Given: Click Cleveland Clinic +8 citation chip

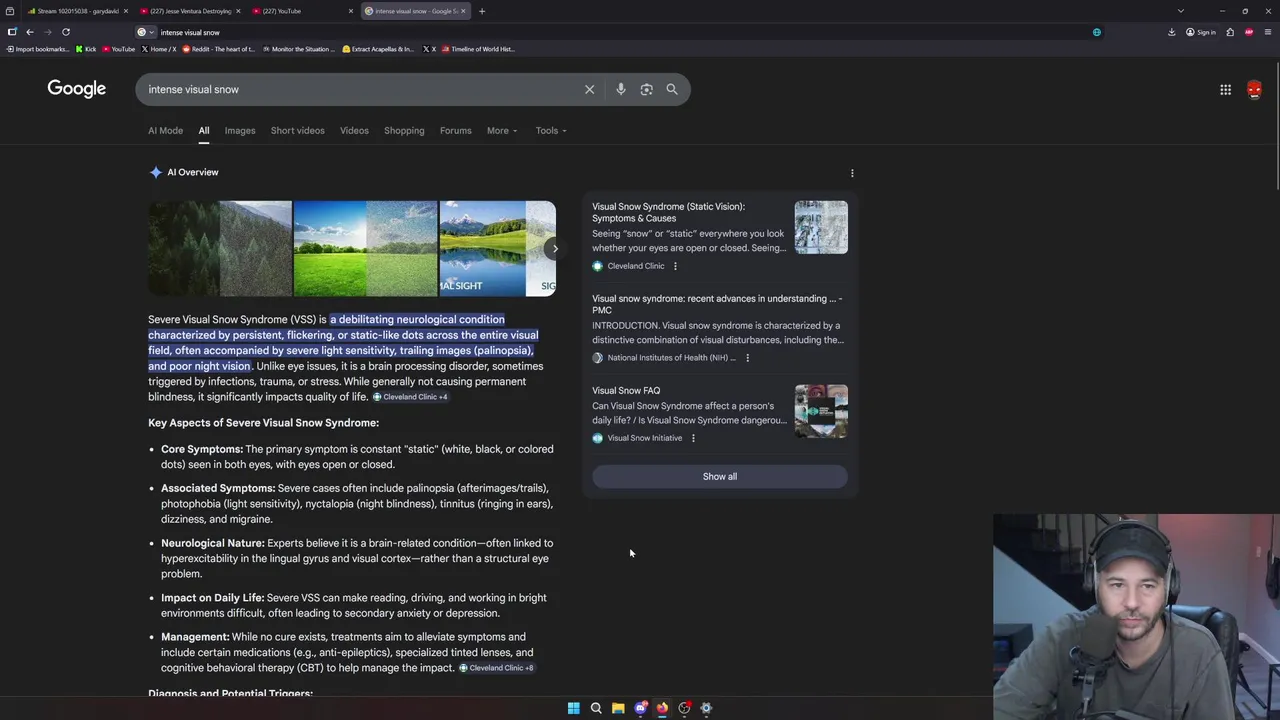Looking at the screenshot, I should (497, 668).
